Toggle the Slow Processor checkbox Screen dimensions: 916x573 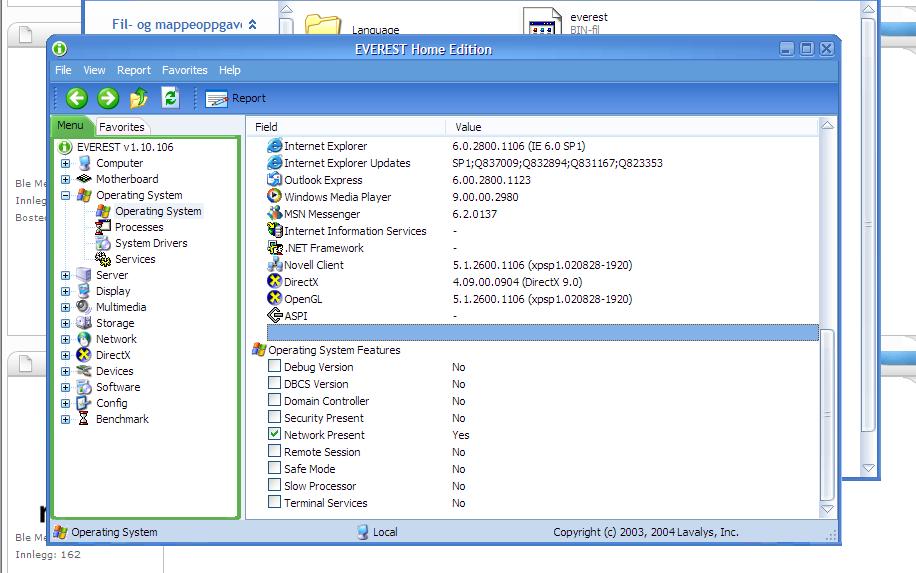[274, 485]
